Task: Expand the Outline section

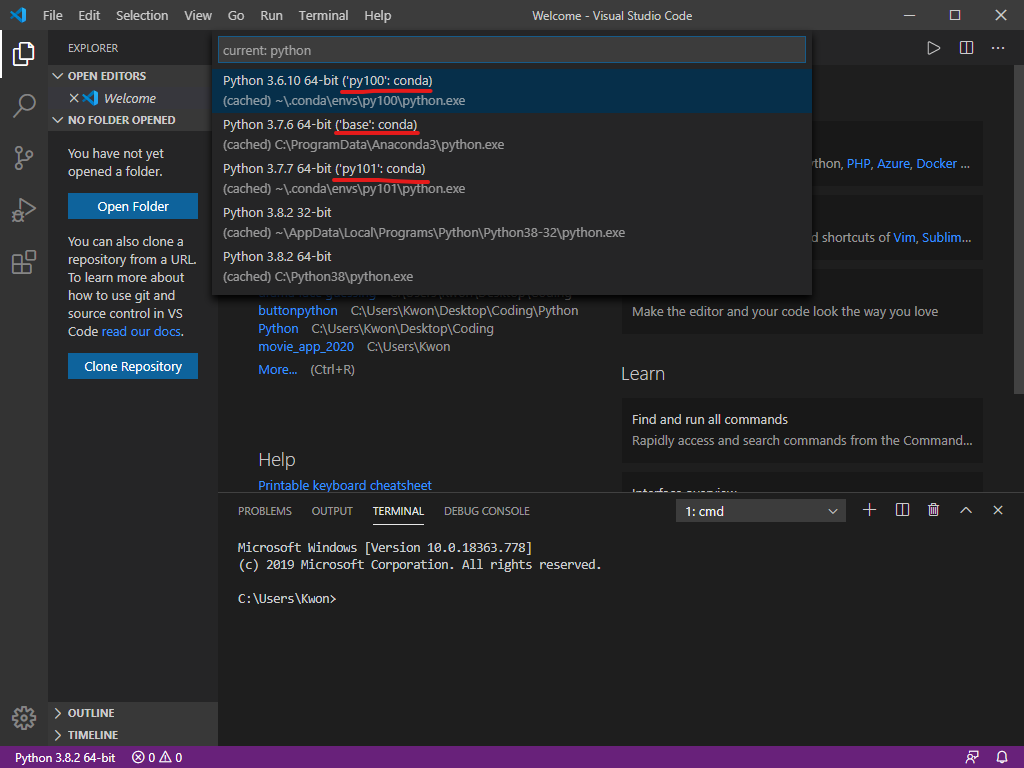Action: (x=57, y=713)
